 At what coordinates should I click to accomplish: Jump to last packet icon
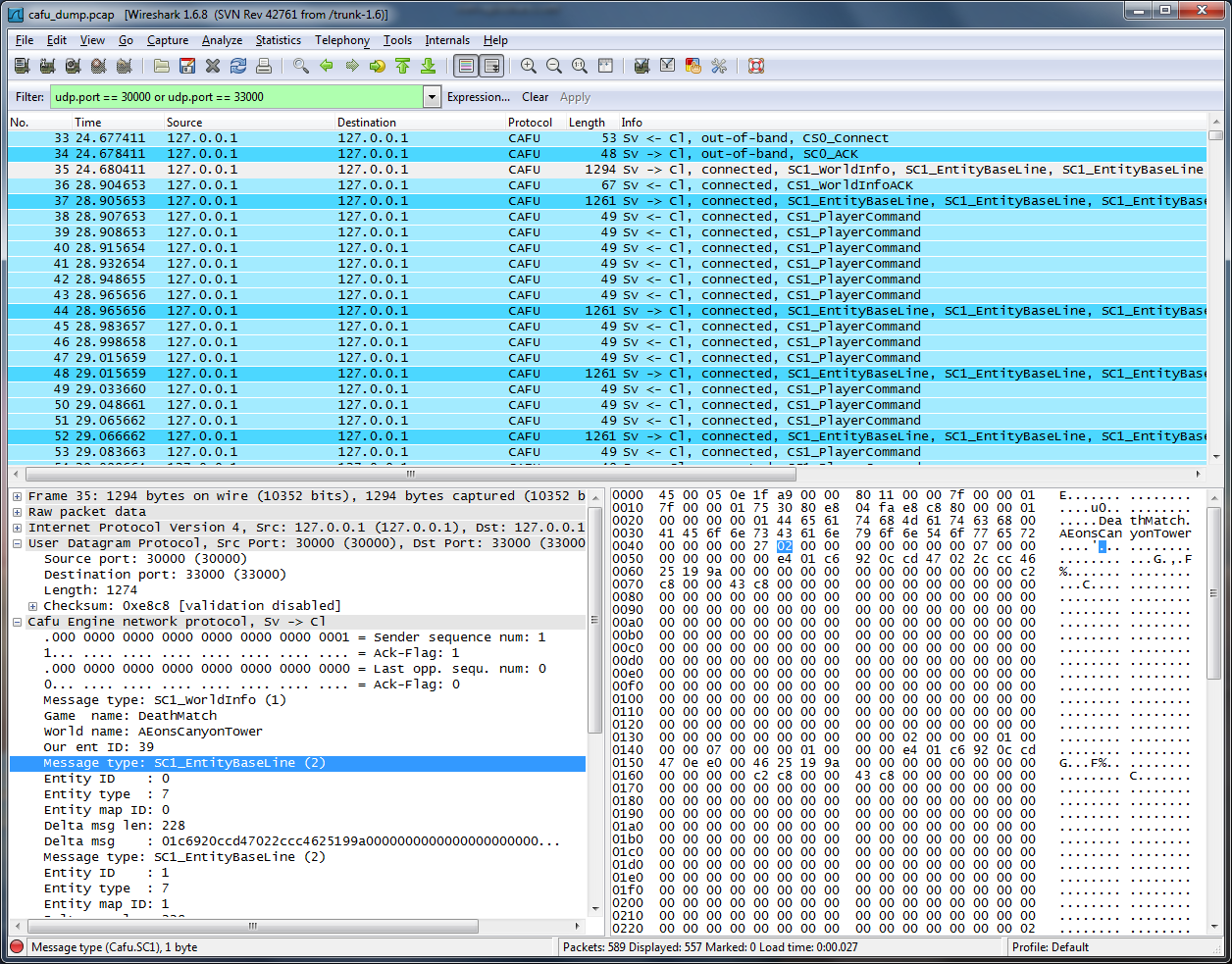[x=428, y=66]
